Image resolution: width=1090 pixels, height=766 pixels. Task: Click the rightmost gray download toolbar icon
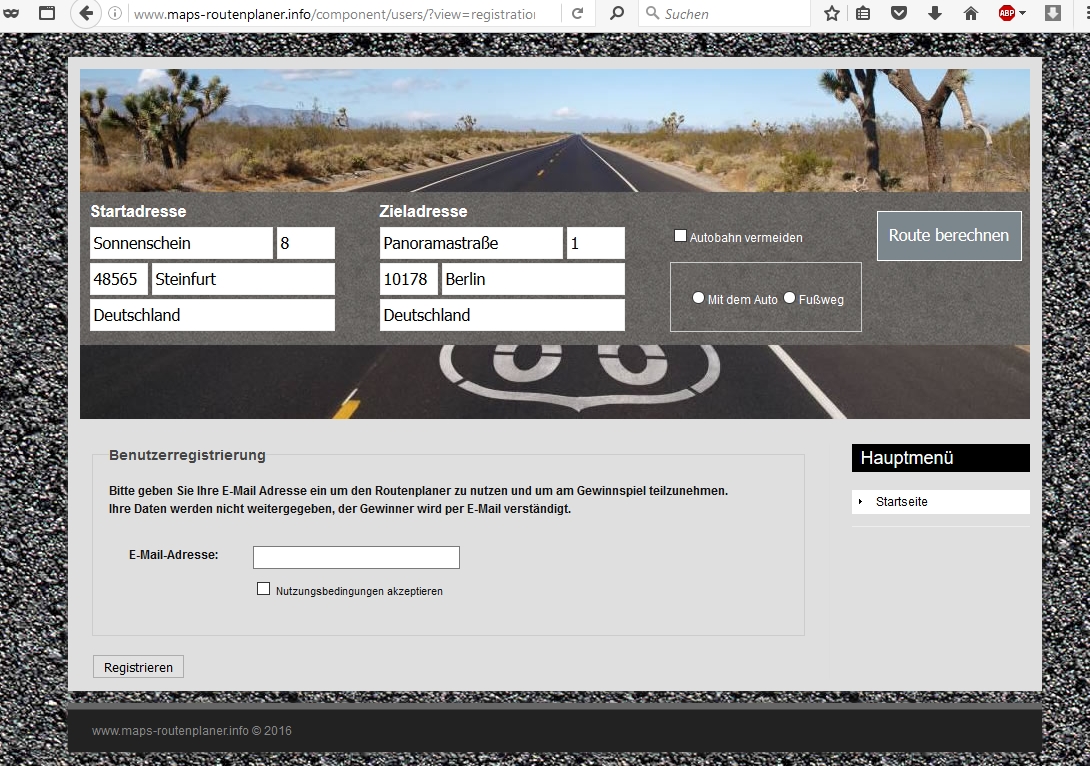tap(1053, 13)
